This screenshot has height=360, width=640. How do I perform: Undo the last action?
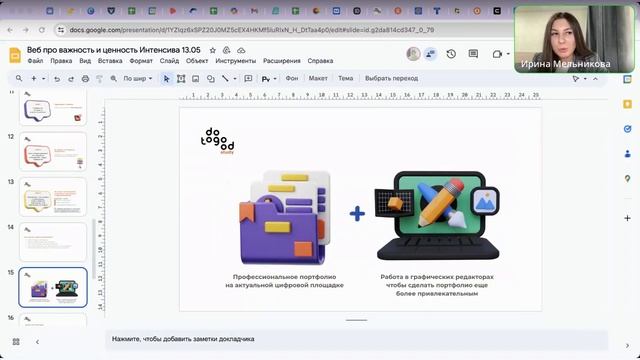57,79
